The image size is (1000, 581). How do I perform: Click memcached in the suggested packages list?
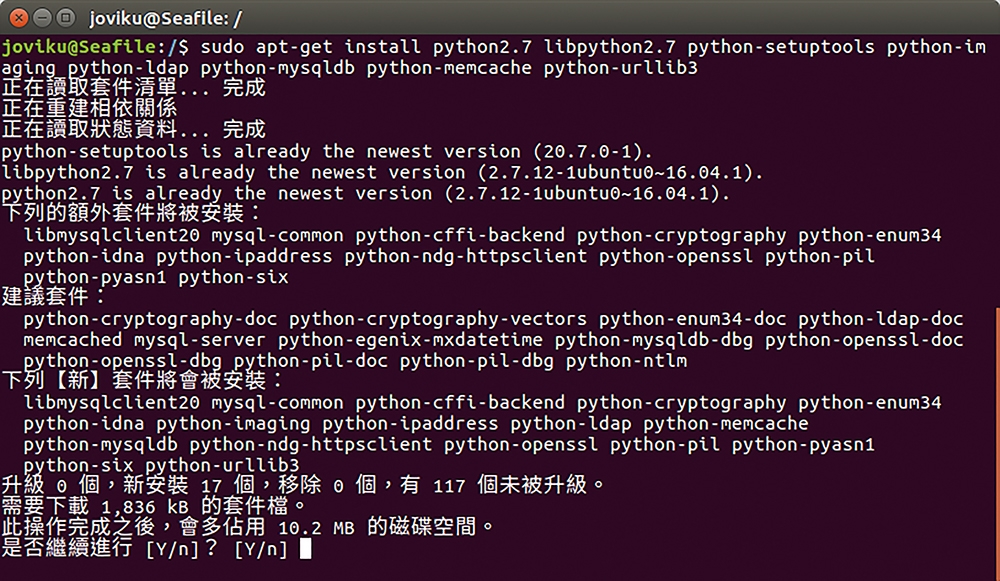click(x=73, y=340)
